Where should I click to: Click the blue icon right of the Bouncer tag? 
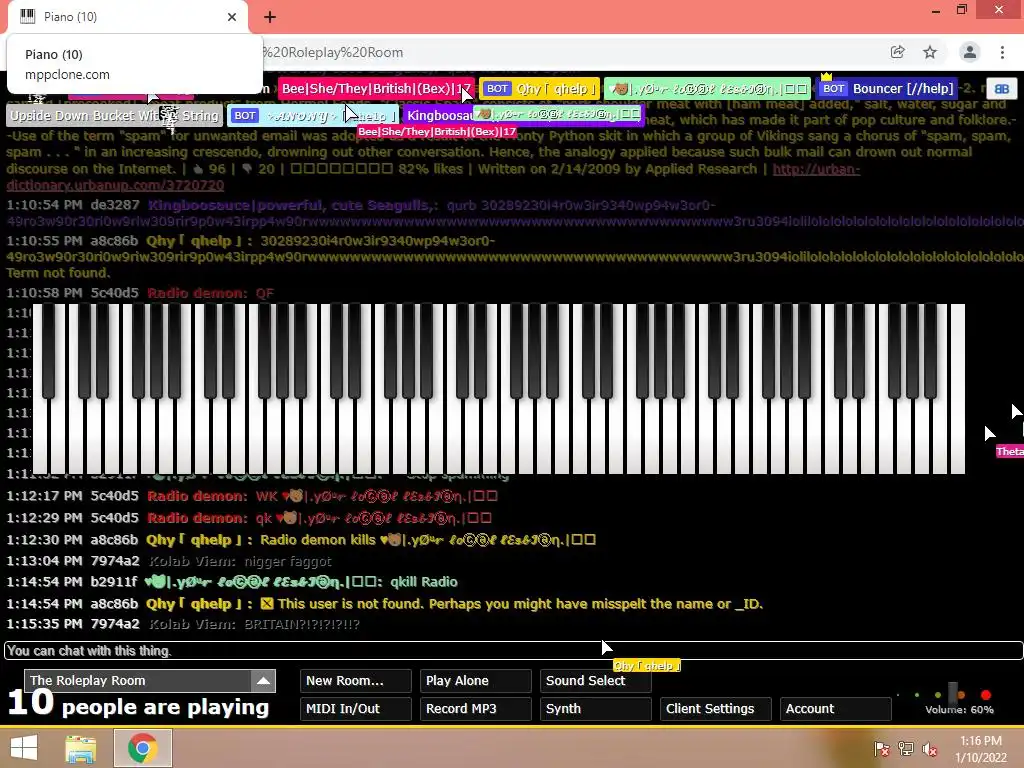pos(1002,89)
